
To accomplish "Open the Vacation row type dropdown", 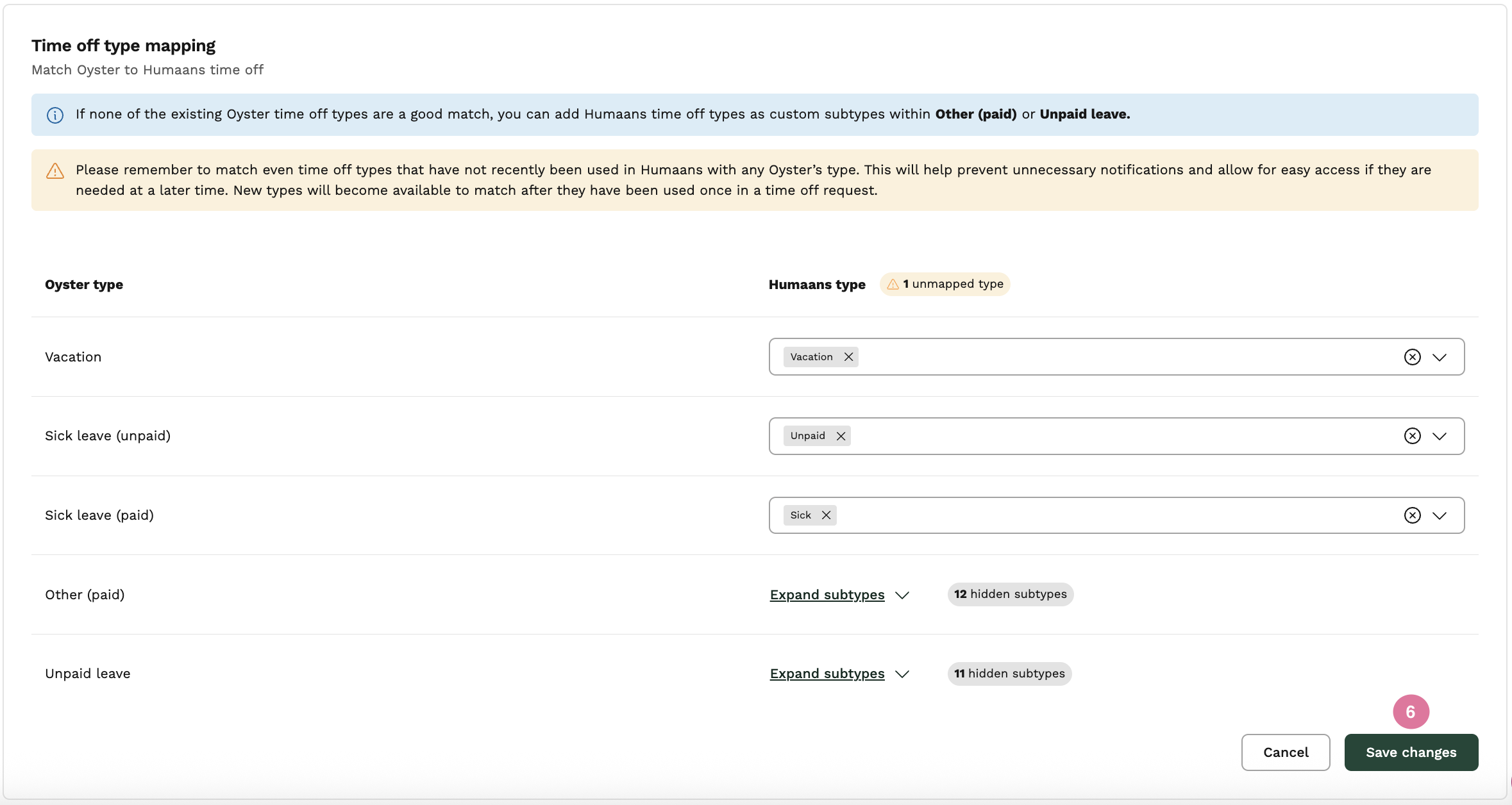I will click(1440, 357).
